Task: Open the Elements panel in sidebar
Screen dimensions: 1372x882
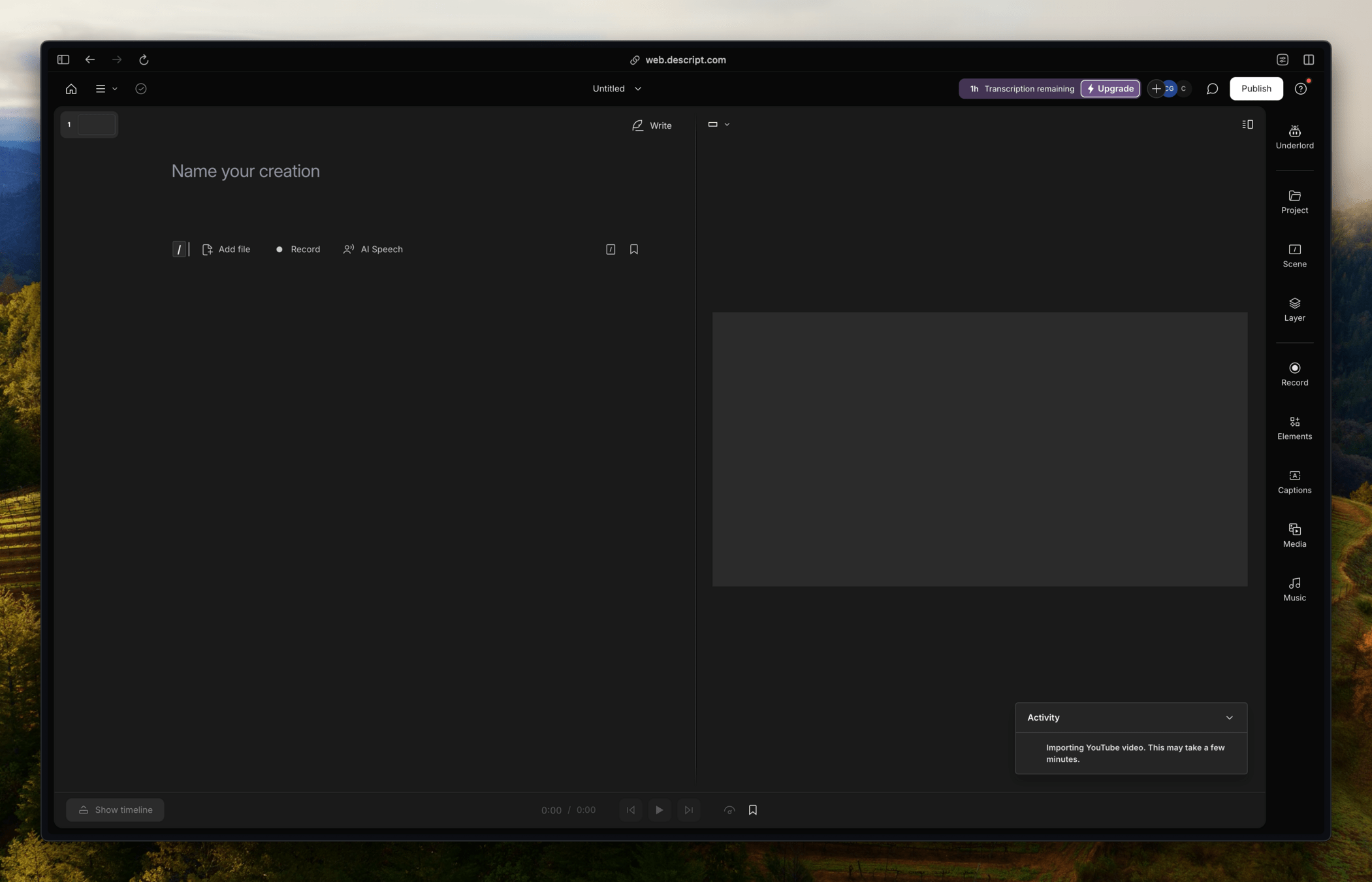Action: (x=1294, y=428)
